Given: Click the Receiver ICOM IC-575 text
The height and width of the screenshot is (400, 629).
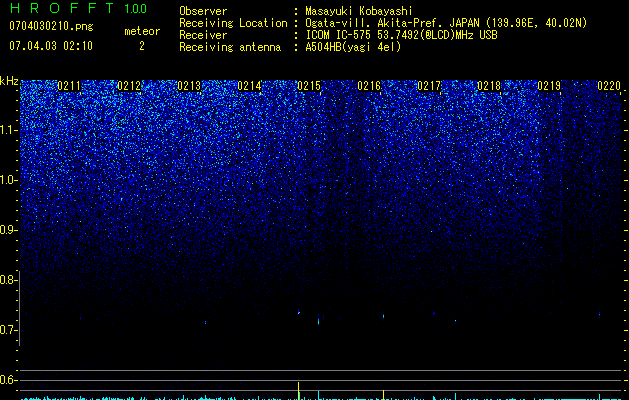Looking at the screenshot, I should pyautogui.click(x=401, y=35).
